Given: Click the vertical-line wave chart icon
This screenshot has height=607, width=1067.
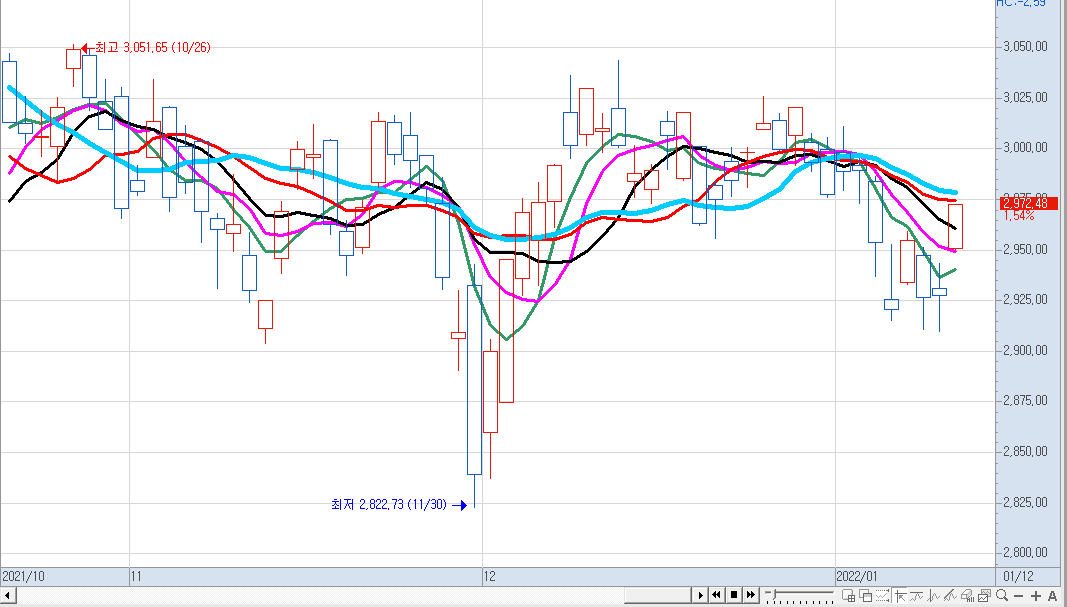Looking at the screenshot, I should point(934,596).
